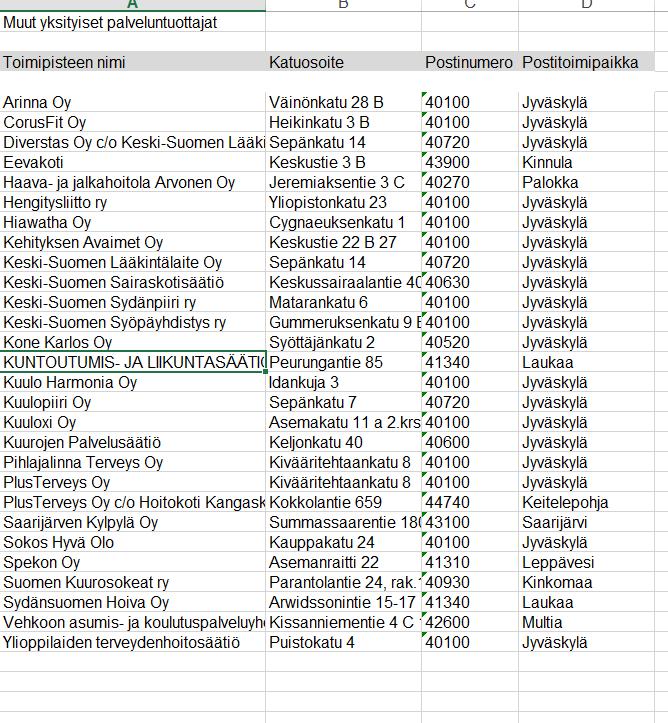Select 'Haava- ja jalkahoitola Arvonen Oy' cell
The width and height of the screenshot is (668, 723).
click(133, 182)
